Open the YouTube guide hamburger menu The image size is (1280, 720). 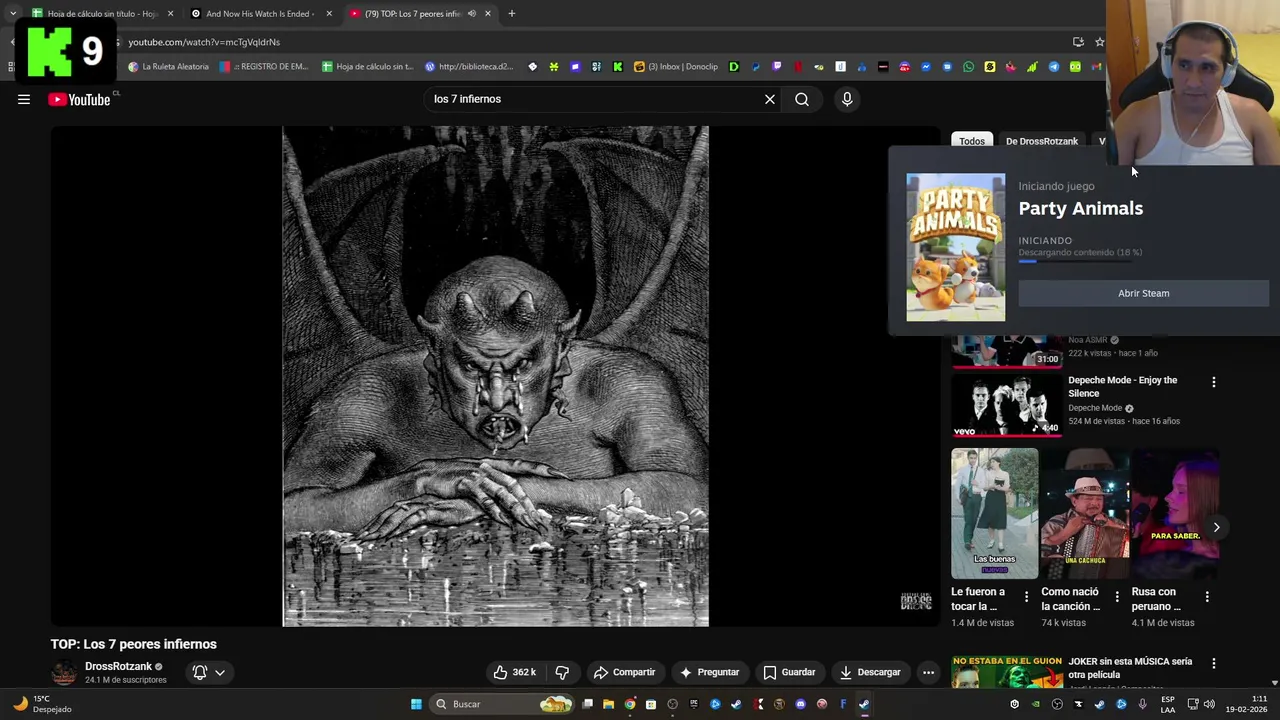(24, 99)
